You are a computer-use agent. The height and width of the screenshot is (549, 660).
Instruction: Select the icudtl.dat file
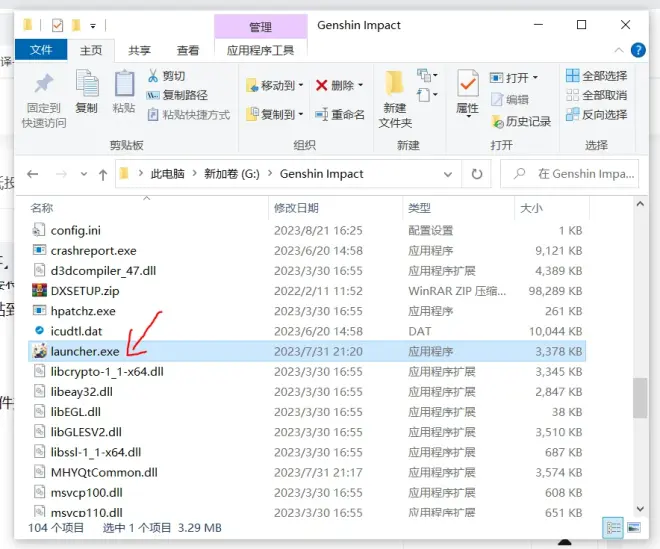307,331
